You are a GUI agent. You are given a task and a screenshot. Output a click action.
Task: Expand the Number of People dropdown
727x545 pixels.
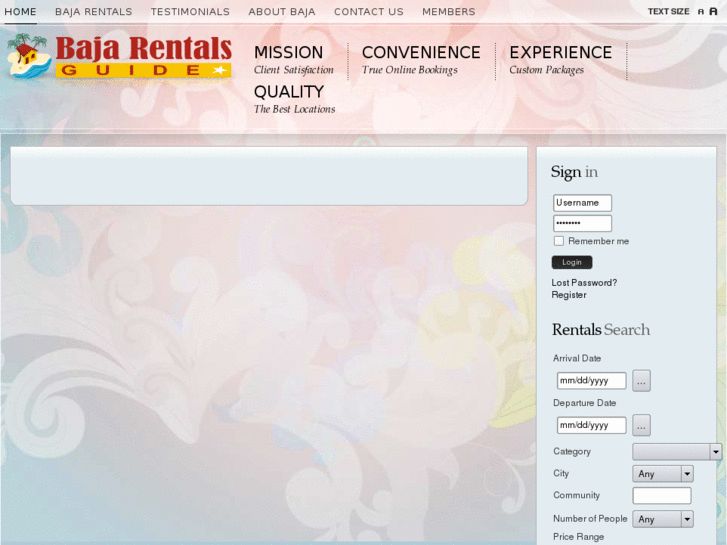coord(663,519)
